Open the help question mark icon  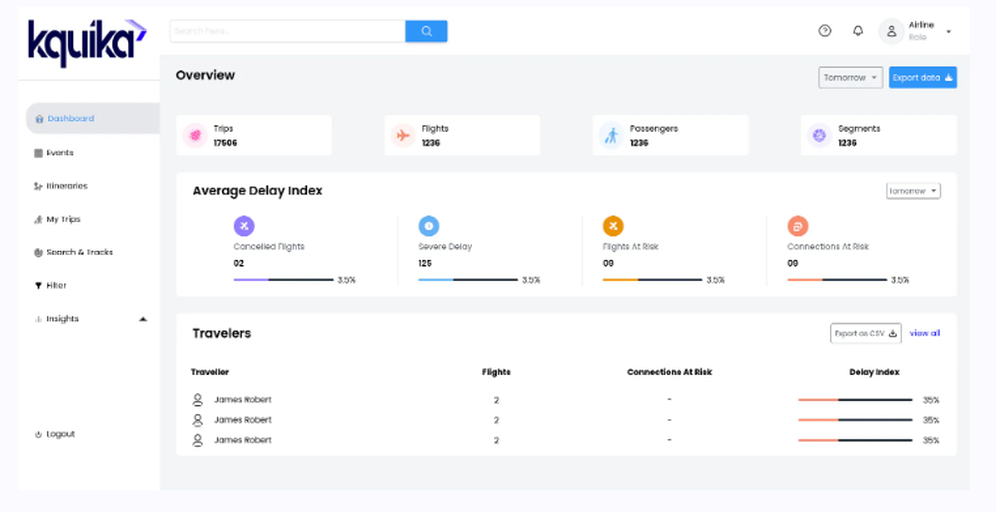pyautogui.click(x=825, y=31)
